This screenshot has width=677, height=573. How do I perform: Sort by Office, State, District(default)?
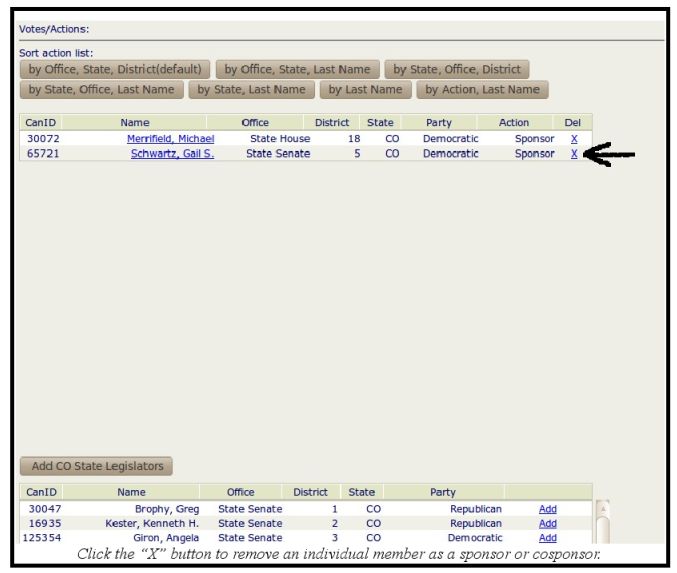pos(115,70)
